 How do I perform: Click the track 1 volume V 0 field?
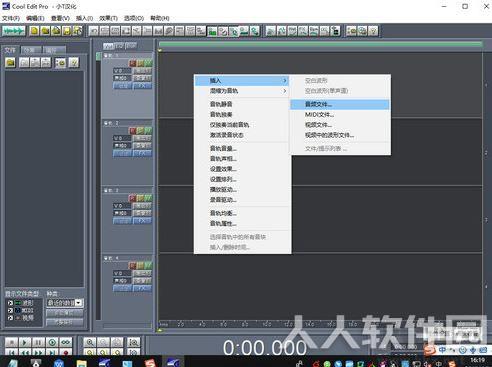122,71
